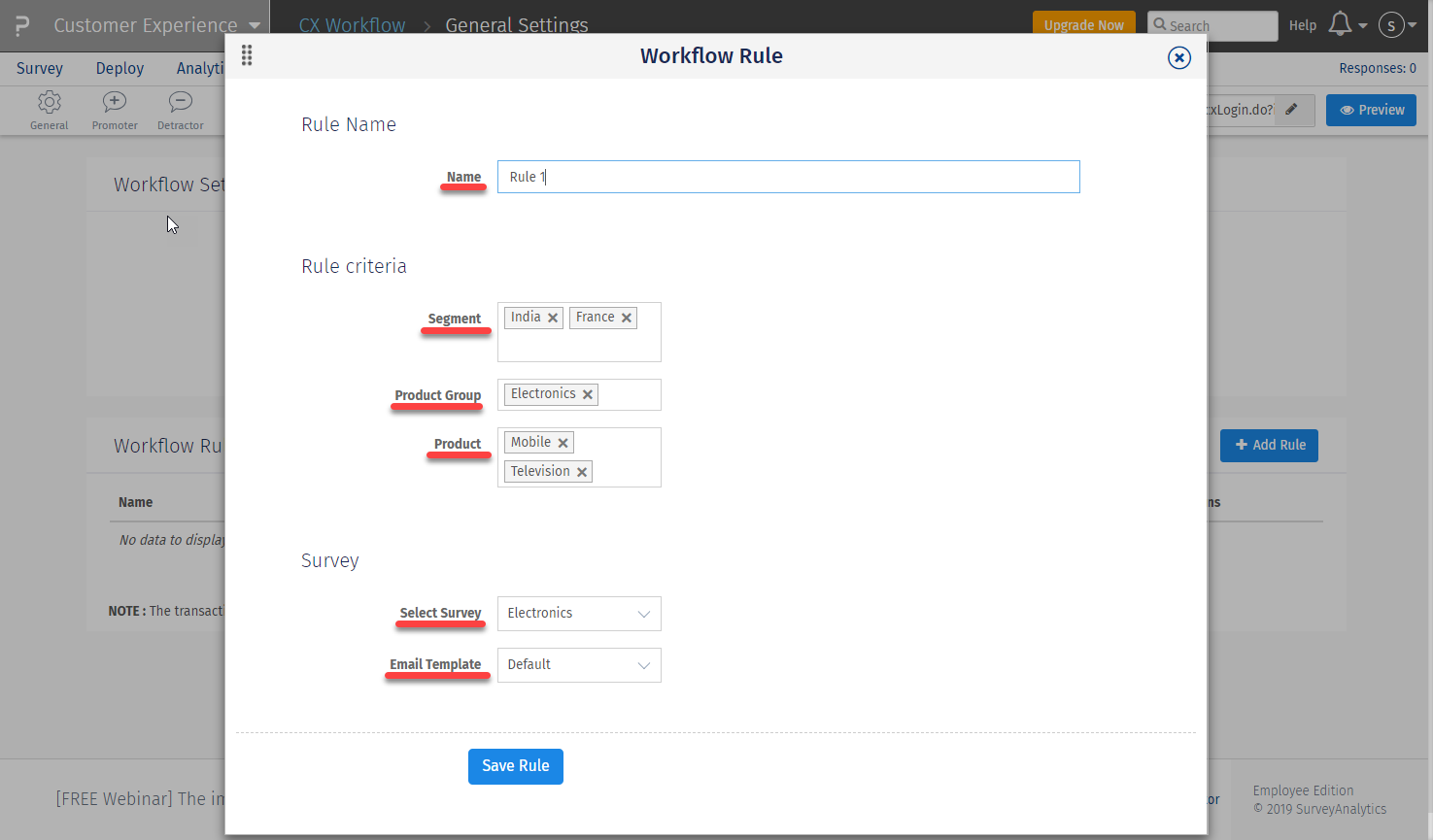Remove the France segment tag
1433x840 pixels.
point(627,318)
